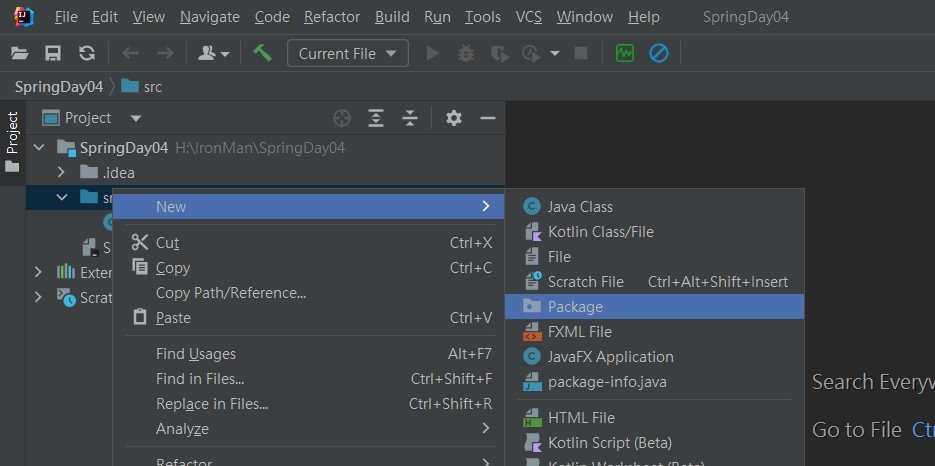935x466 pixels.
Task: Click Copy Path/Reference in context menu
Action: pyautogui.click(x=231, y=293)
